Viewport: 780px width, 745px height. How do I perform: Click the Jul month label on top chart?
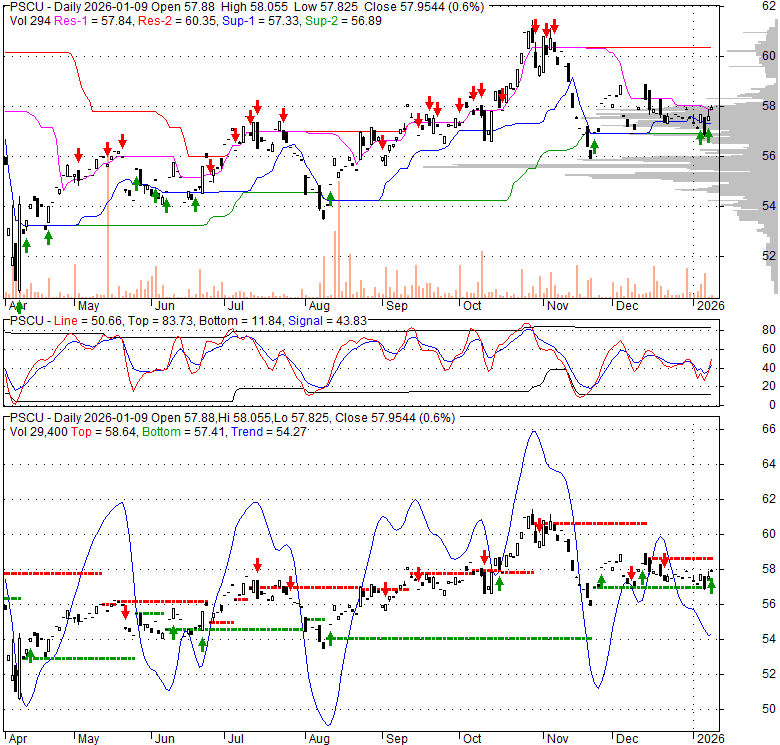tap(235, 306)
